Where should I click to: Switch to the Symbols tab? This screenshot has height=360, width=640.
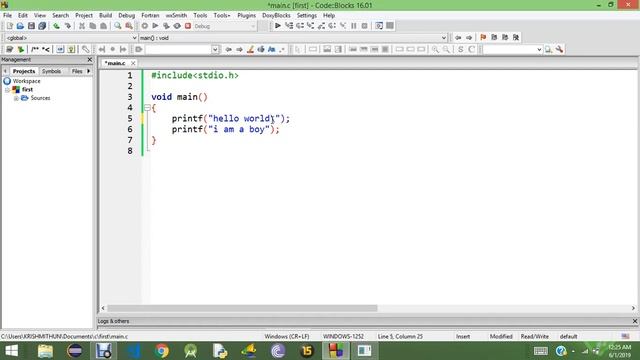pos(51,71)
